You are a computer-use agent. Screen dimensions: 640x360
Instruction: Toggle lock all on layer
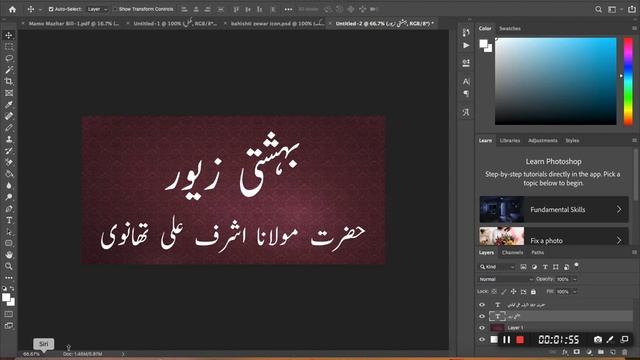(533, 292)
